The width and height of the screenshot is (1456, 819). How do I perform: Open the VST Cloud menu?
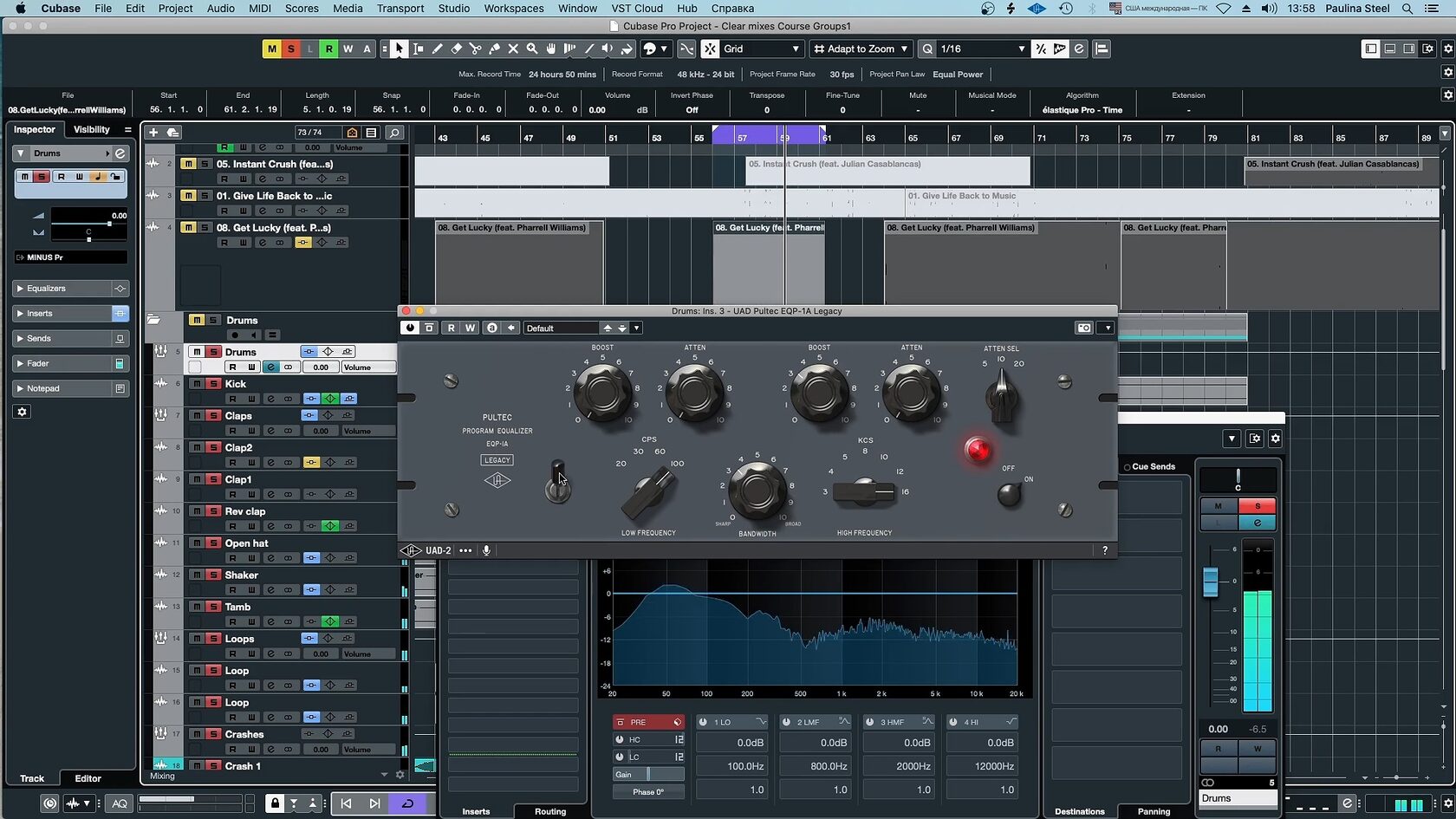pos(637,9)
